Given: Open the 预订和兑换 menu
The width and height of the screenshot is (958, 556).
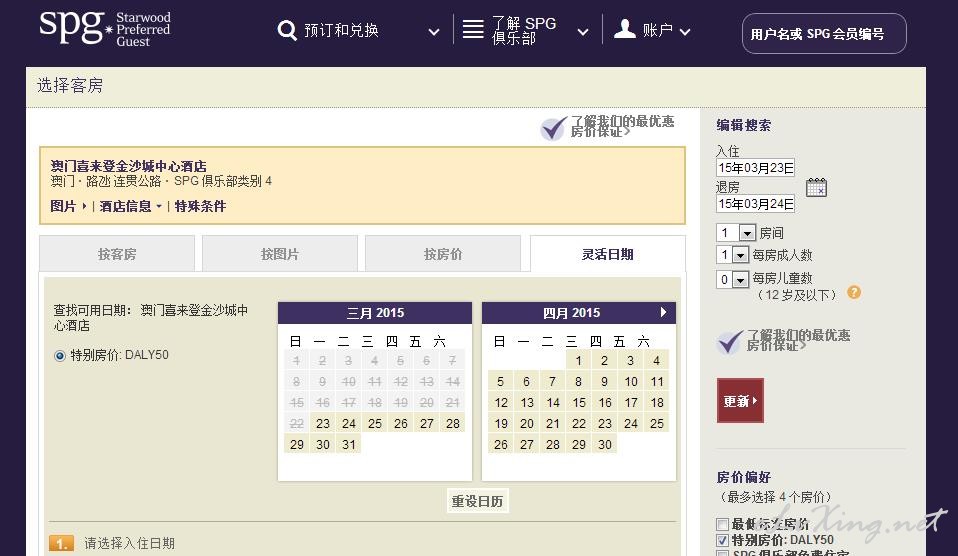Looking at the screenshot, I should (x=342, y=30).
